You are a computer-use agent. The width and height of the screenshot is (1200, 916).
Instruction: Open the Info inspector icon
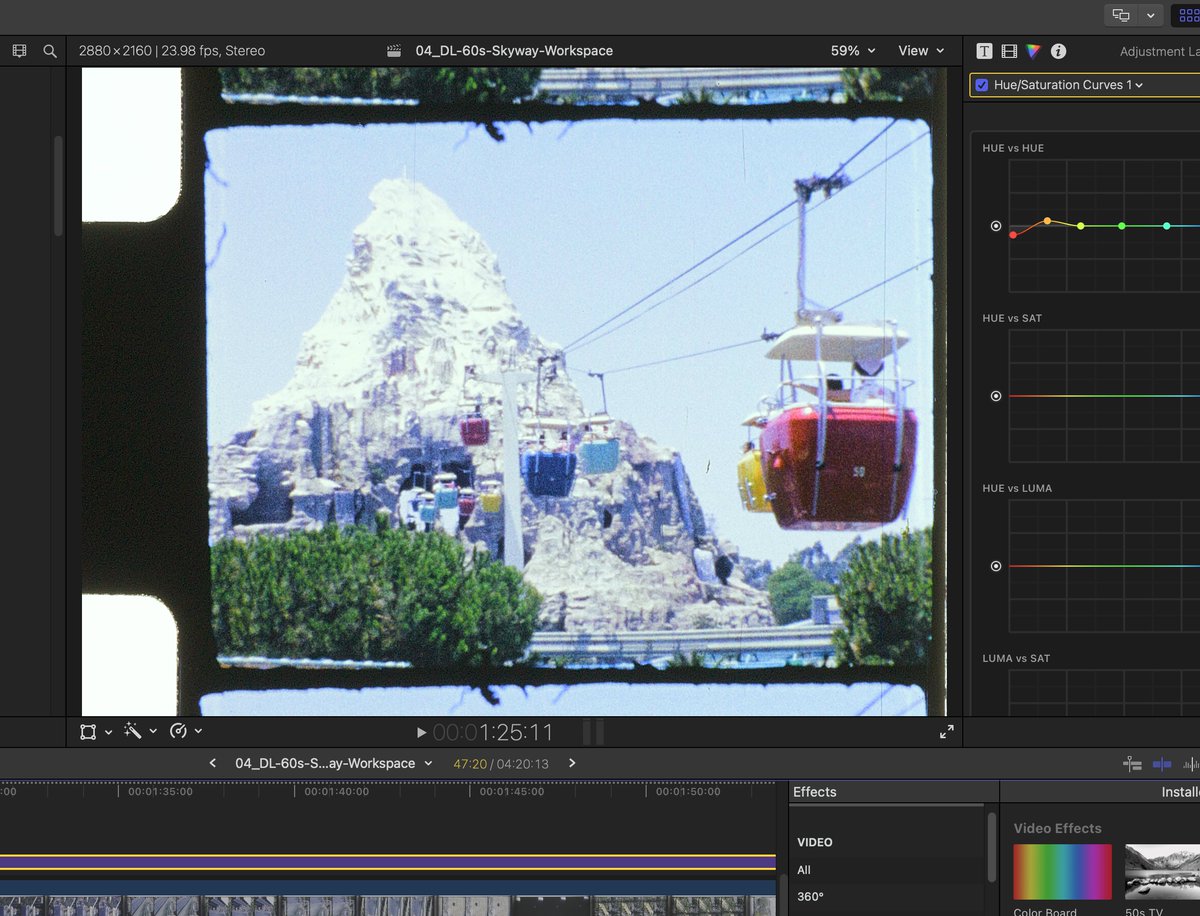click(1058, 51)
